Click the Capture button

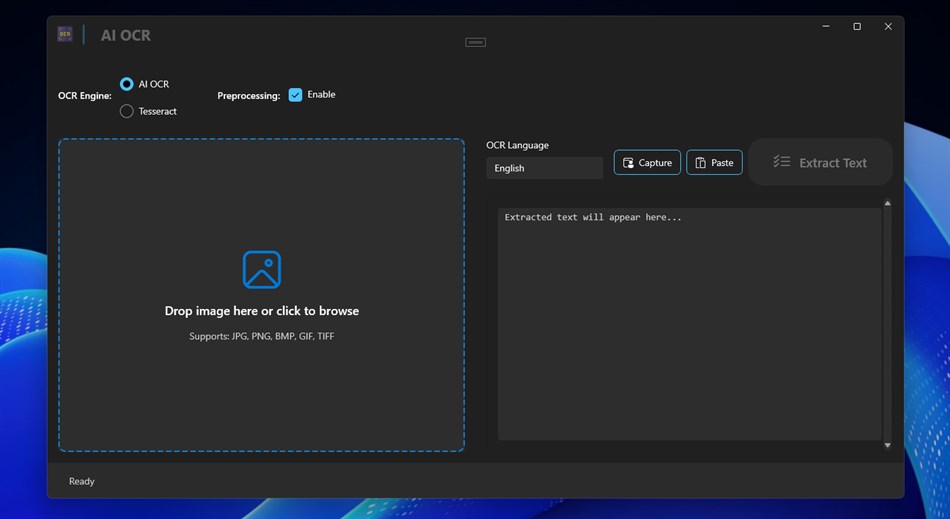point(647,162)
